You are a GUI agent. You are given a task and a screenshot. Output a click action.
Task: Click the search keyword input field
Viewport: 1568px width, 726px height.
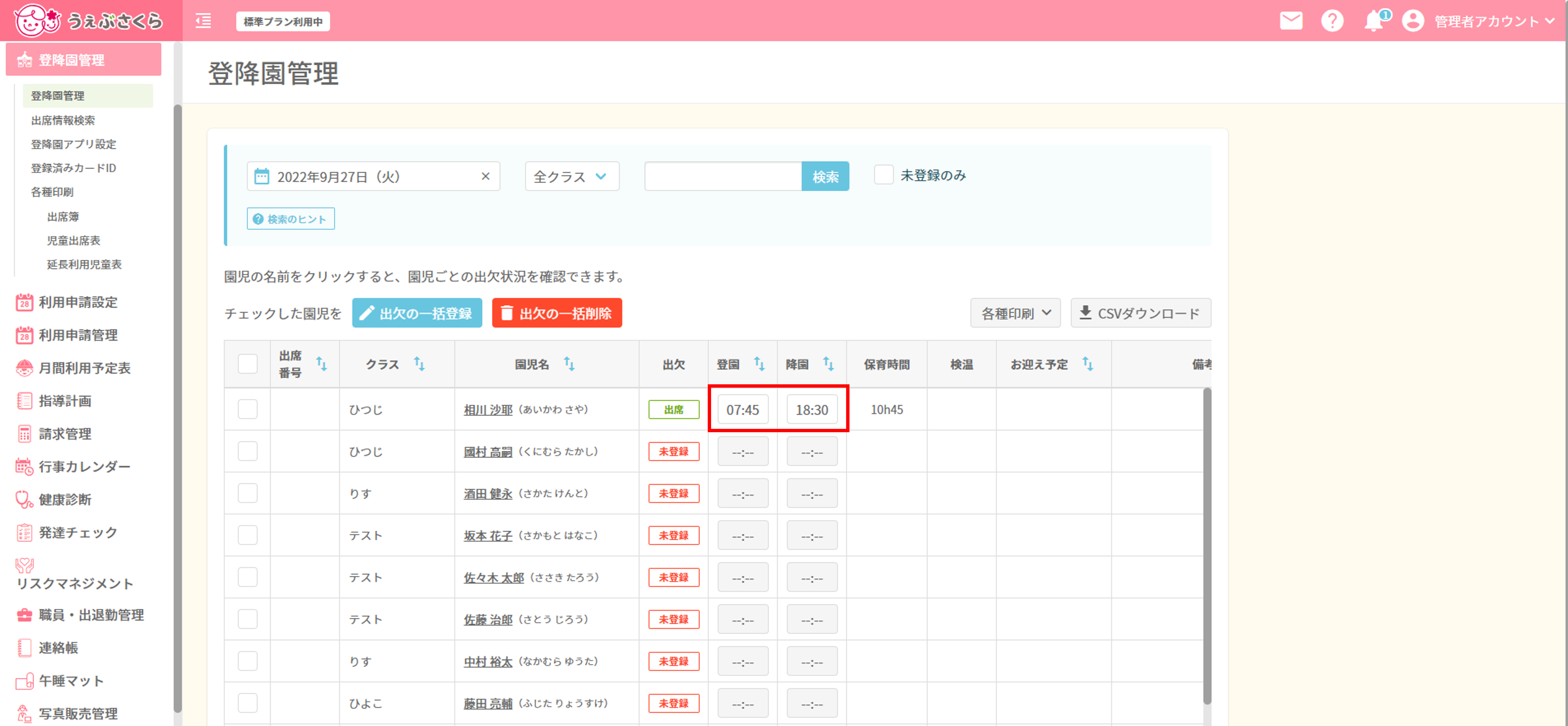(723, 176)
